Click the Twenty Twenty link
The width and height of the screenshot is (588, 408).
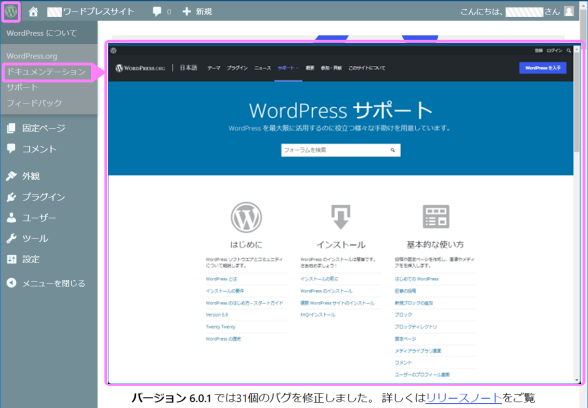point(220,327)
